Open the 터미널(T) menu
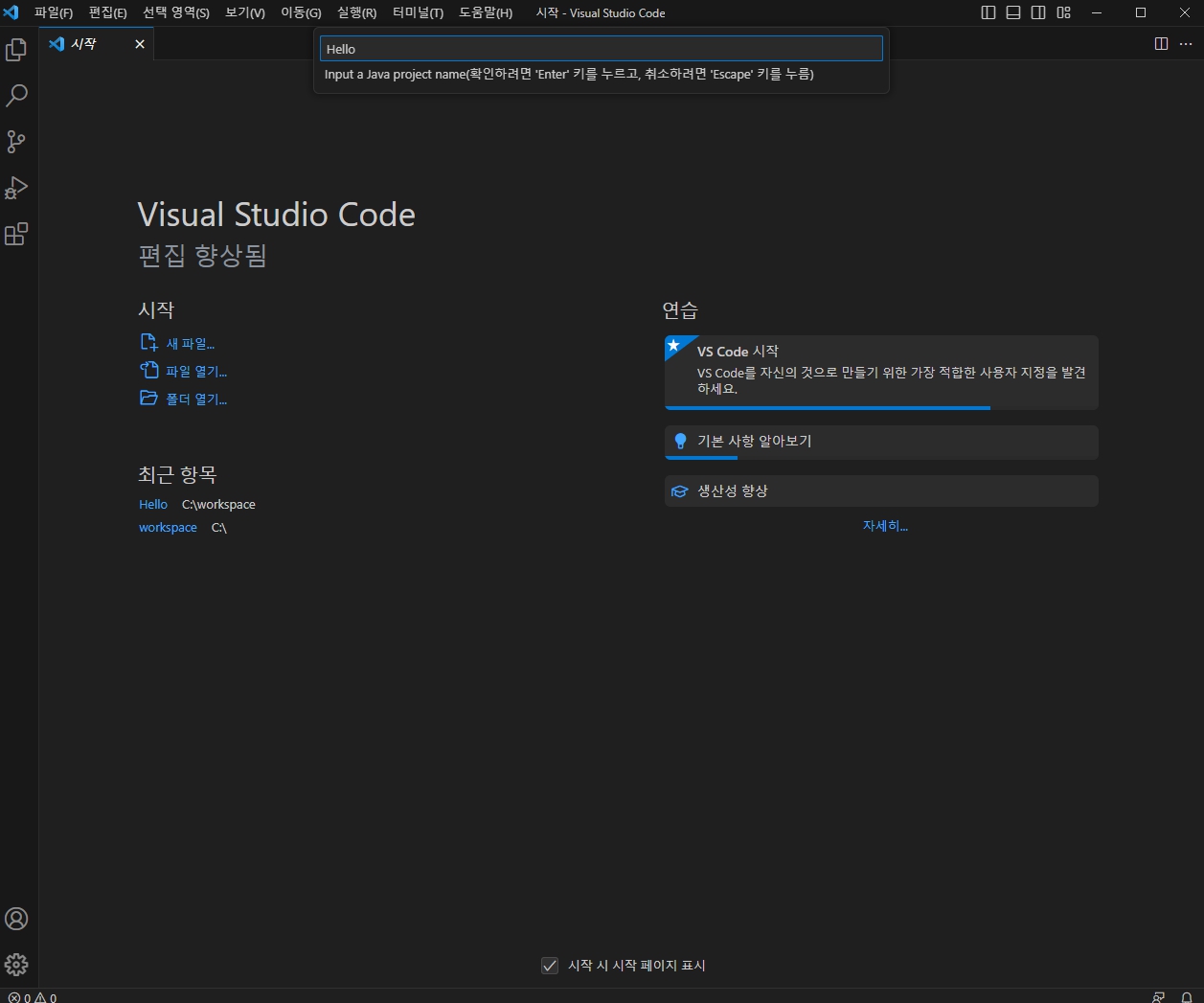The width and height of the screenshot is (1204, 1003). (x=418, y=12)
